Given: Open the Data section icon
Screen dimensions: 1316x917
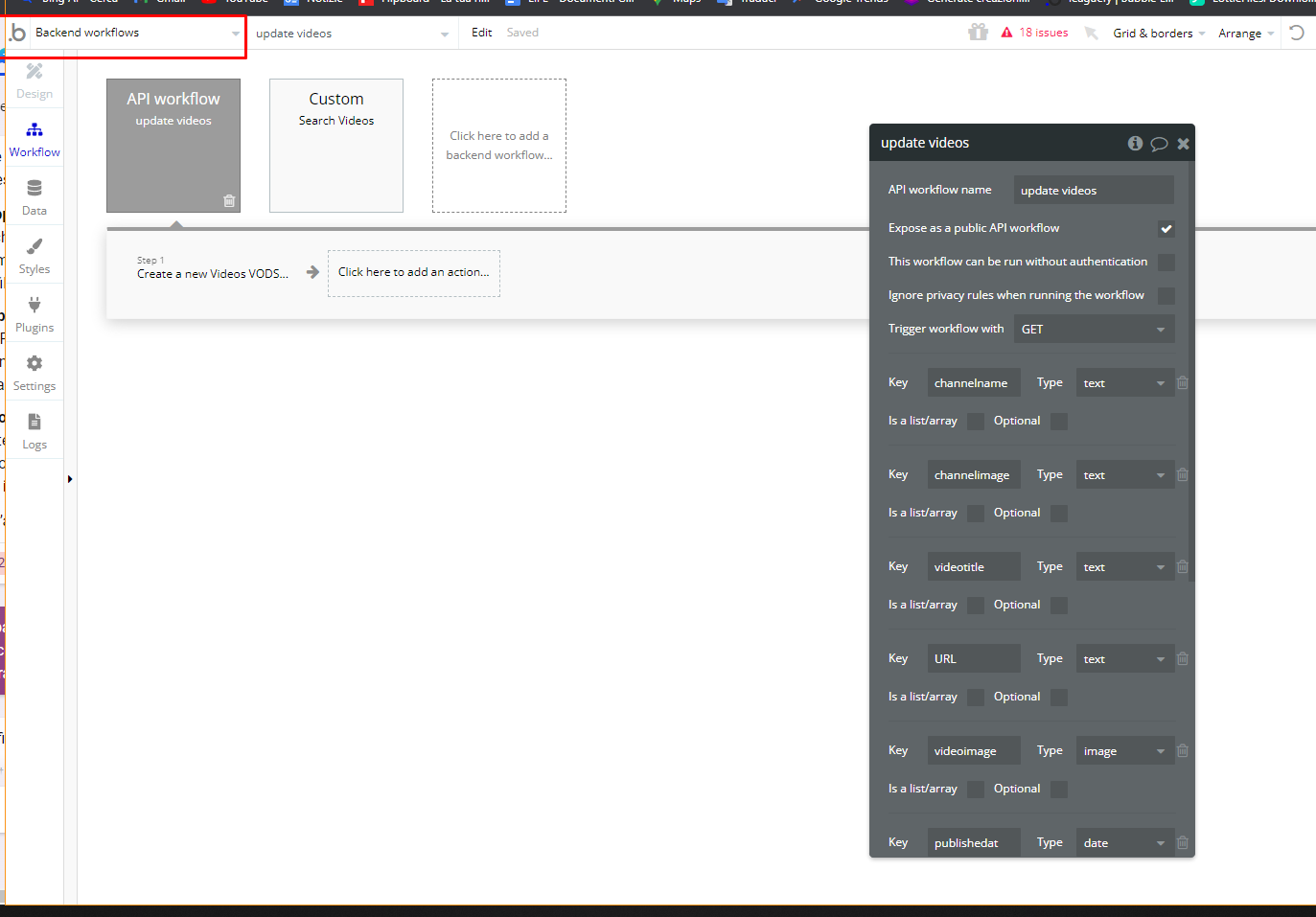Looking at the screenshot, I should tap(35, 196).
